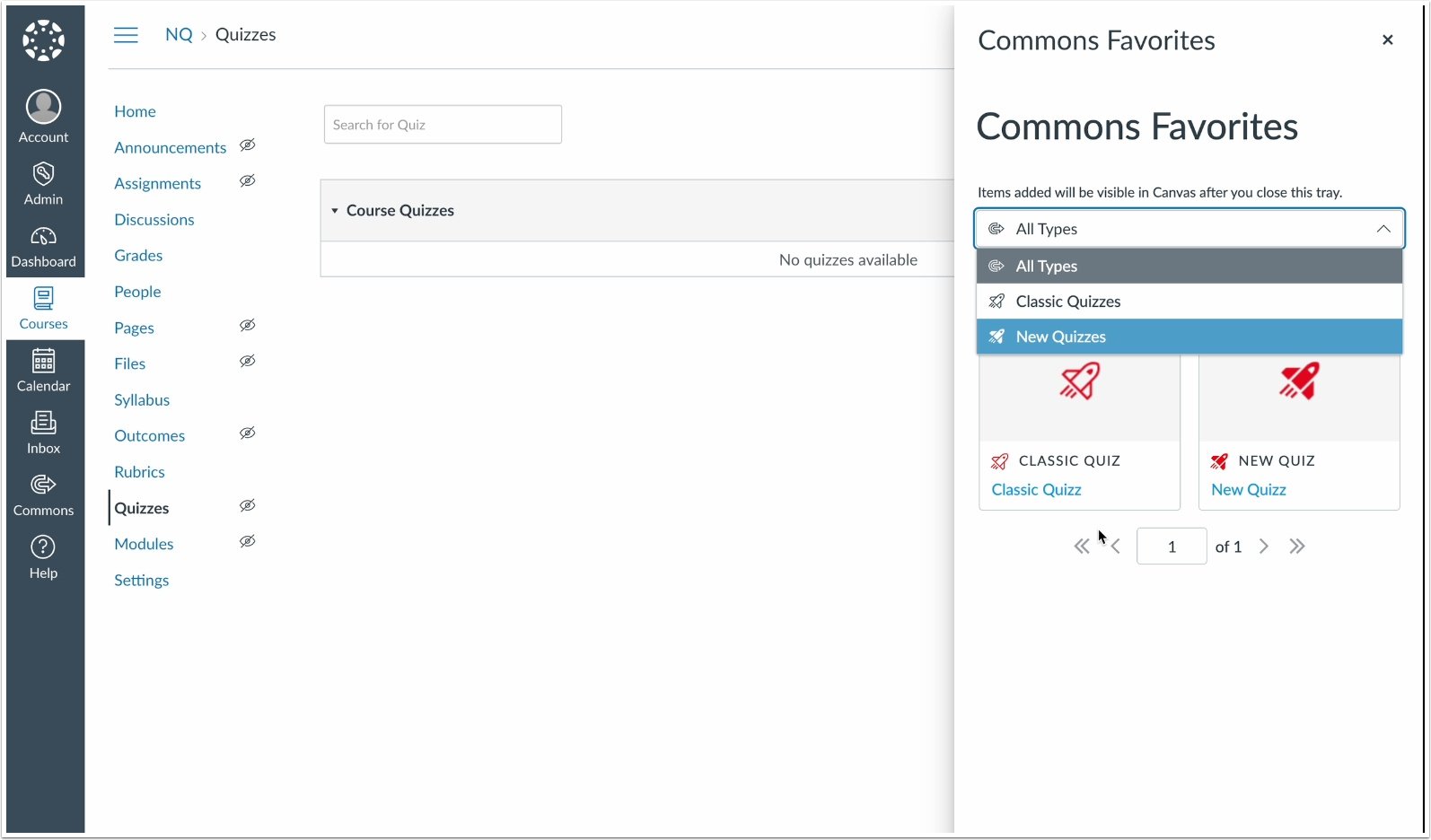Open Outcomes in course navigation
1431x840 pixels.
pyautogui.click(x=149, y=436)
